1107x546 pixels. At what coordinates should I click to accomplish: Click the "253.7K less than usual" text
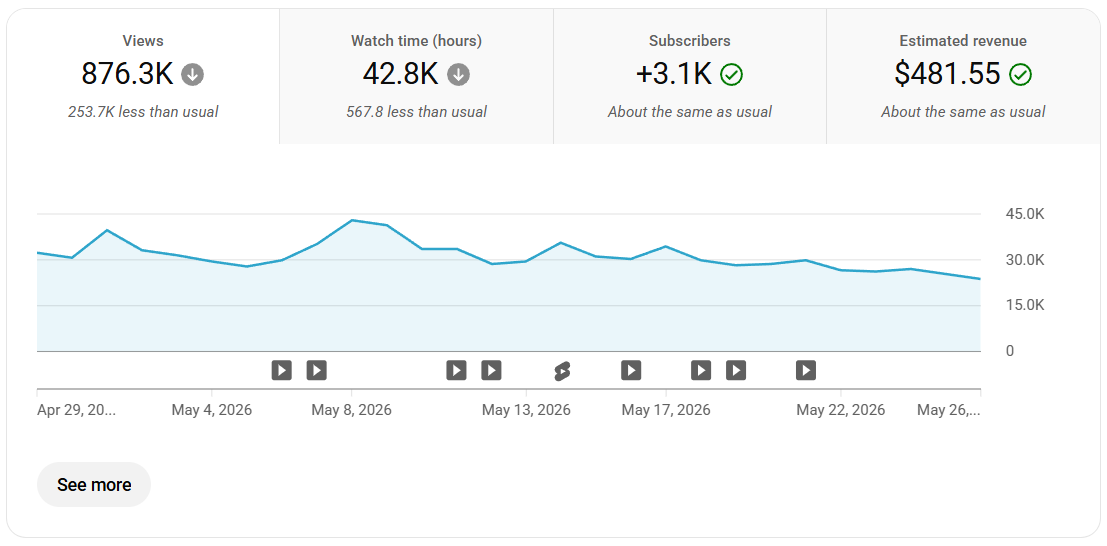(143, 112)
